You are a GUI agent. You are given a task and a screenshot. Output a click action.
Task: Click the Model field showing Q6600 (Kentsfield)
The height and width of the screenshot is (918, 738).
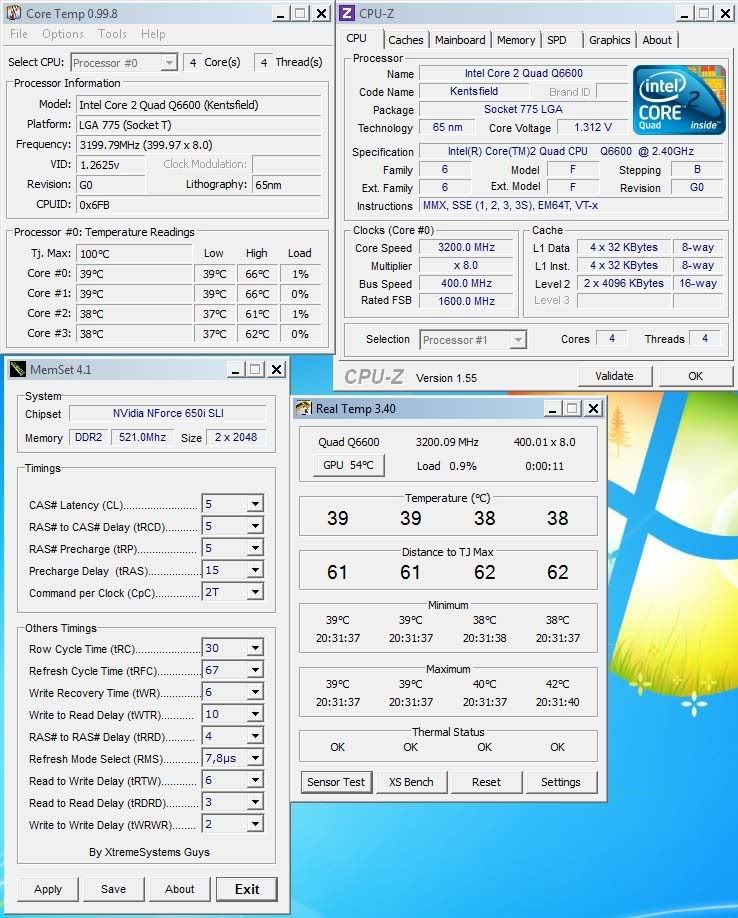199,105
